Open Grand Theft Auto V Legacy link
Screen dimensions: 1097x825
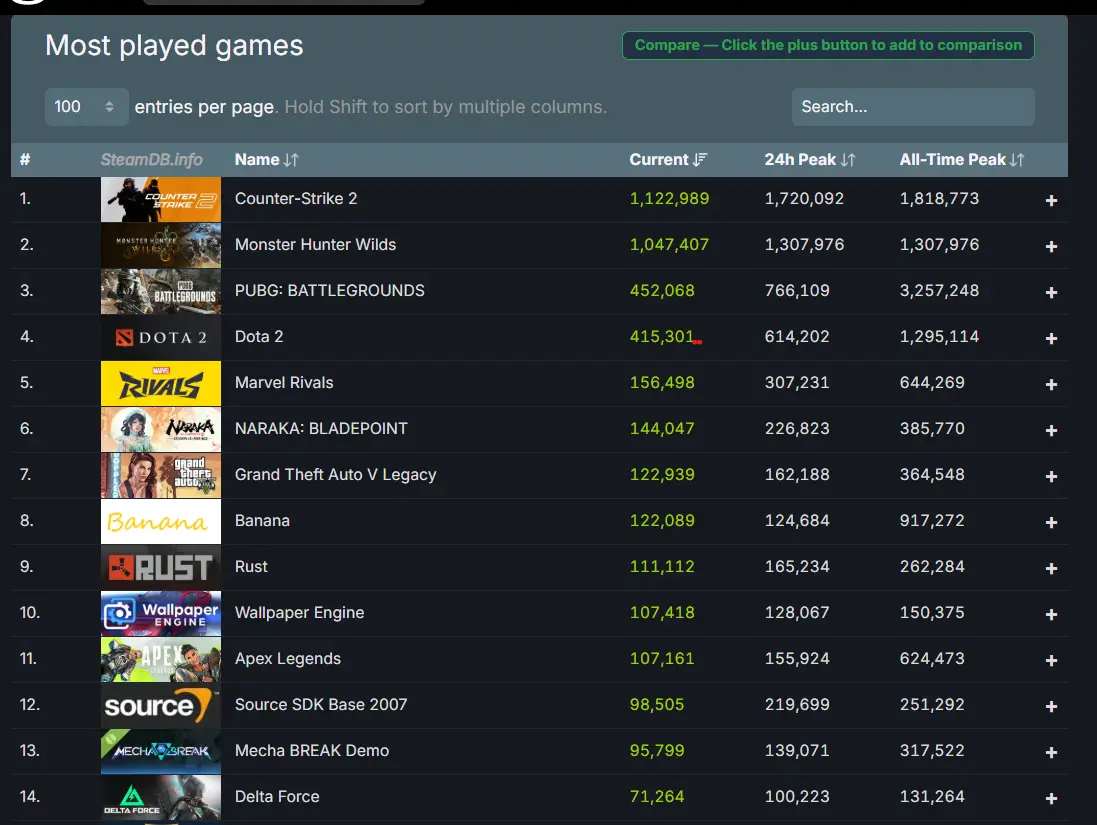[x=336, y=475]
